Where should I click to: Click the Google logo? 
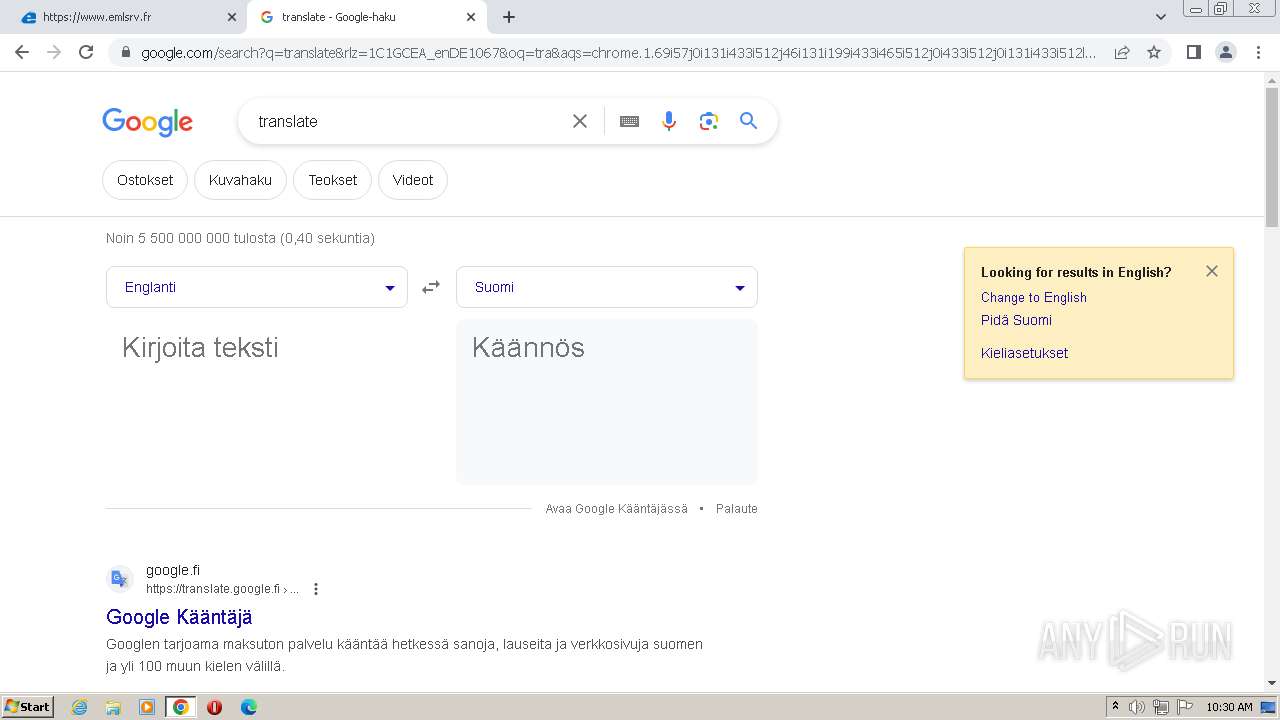(x=147, y=122)
